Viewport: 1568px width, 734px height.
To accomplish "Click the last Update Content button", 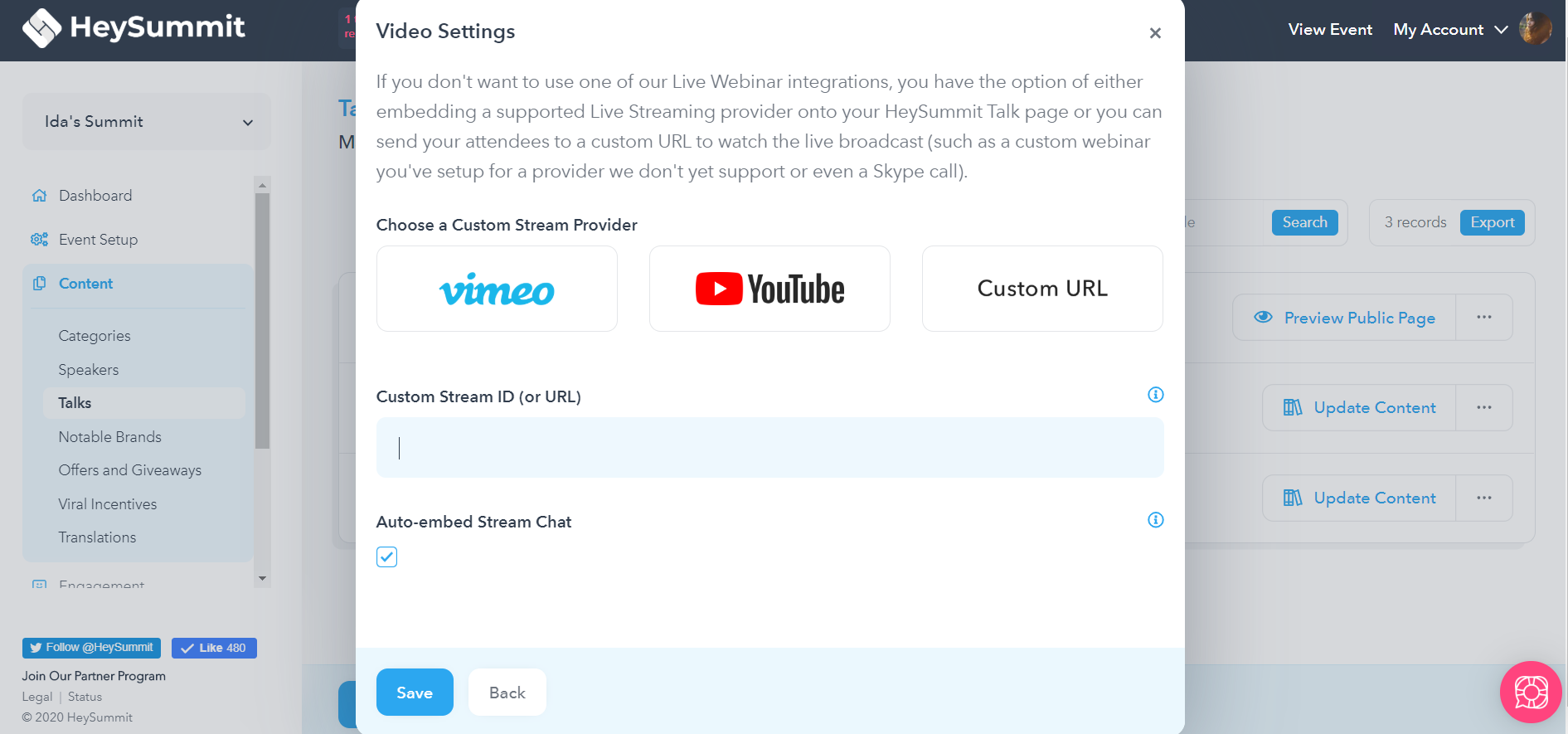I will pos(1359,498).
